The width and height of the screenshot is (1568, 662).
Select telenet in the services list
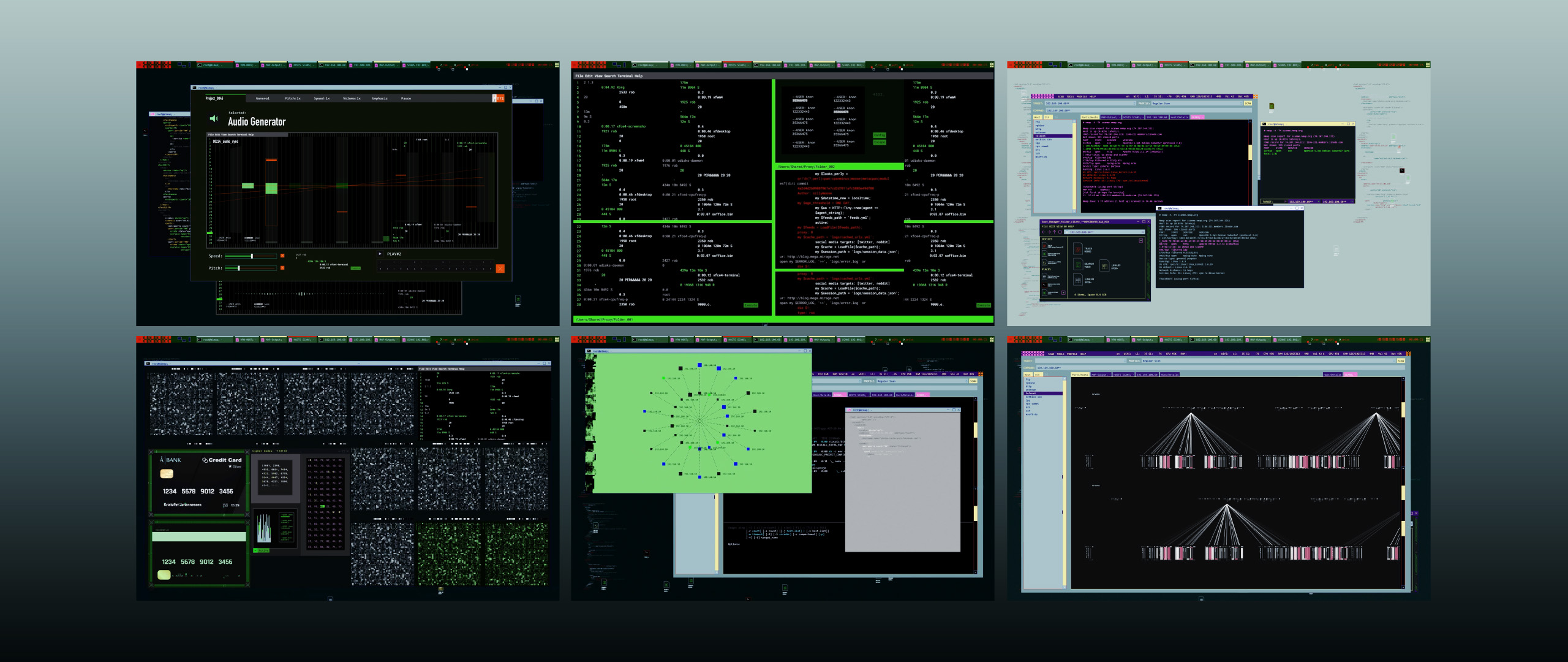1041,136
